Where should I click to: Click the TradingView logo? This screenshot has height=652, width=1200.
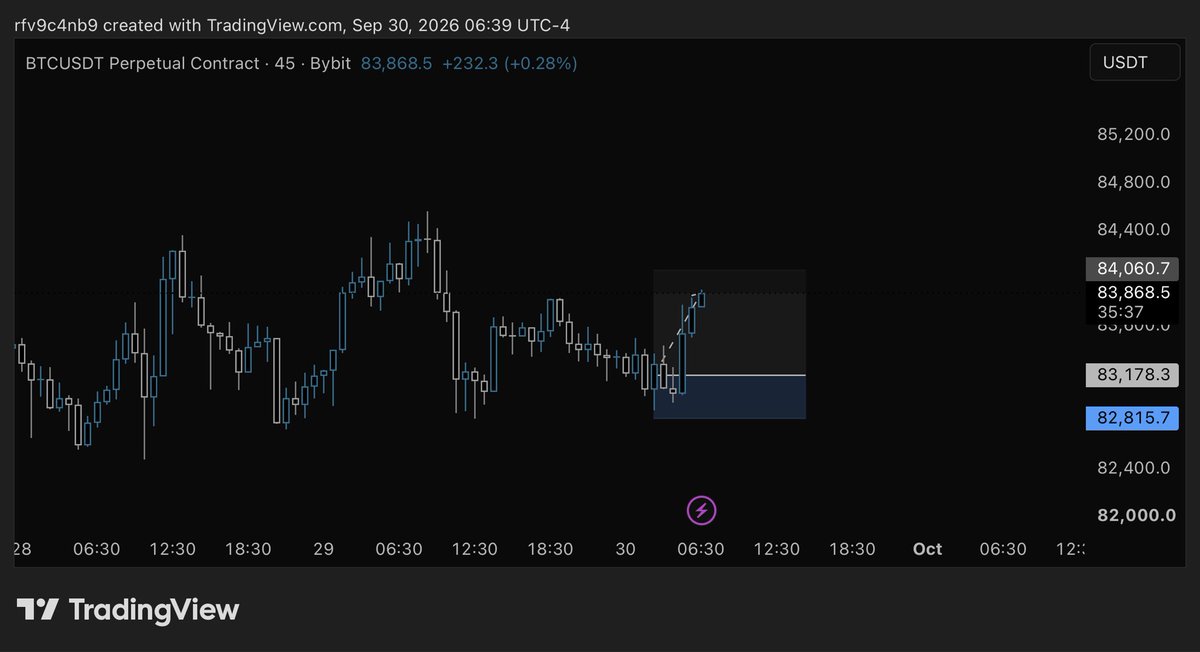128,610
